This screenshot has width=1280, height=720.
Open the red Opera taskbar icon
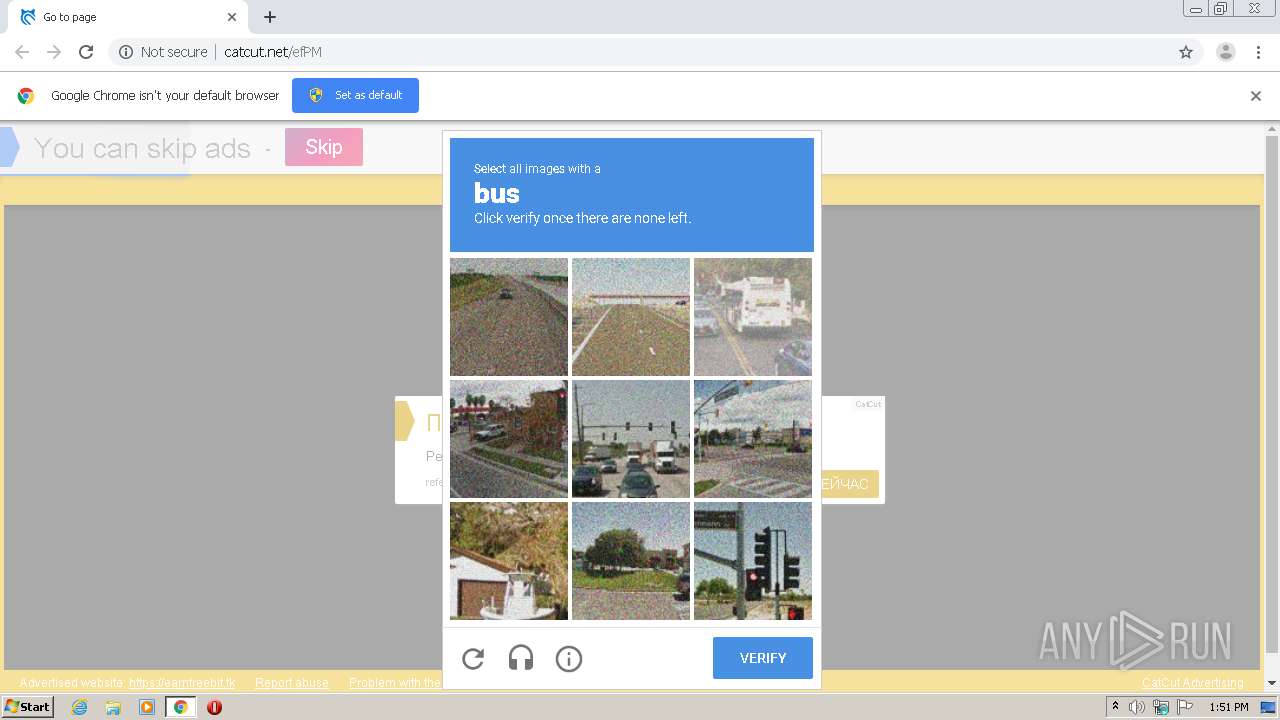tap(214, 707)
